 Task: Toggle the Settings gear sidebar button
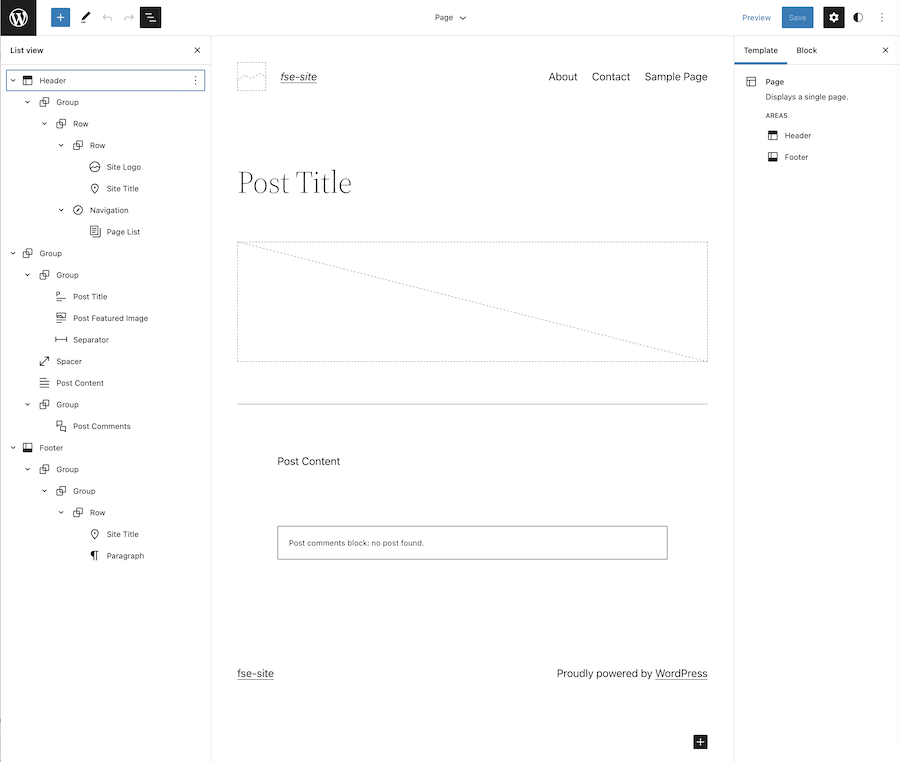[x=833, y=17]
